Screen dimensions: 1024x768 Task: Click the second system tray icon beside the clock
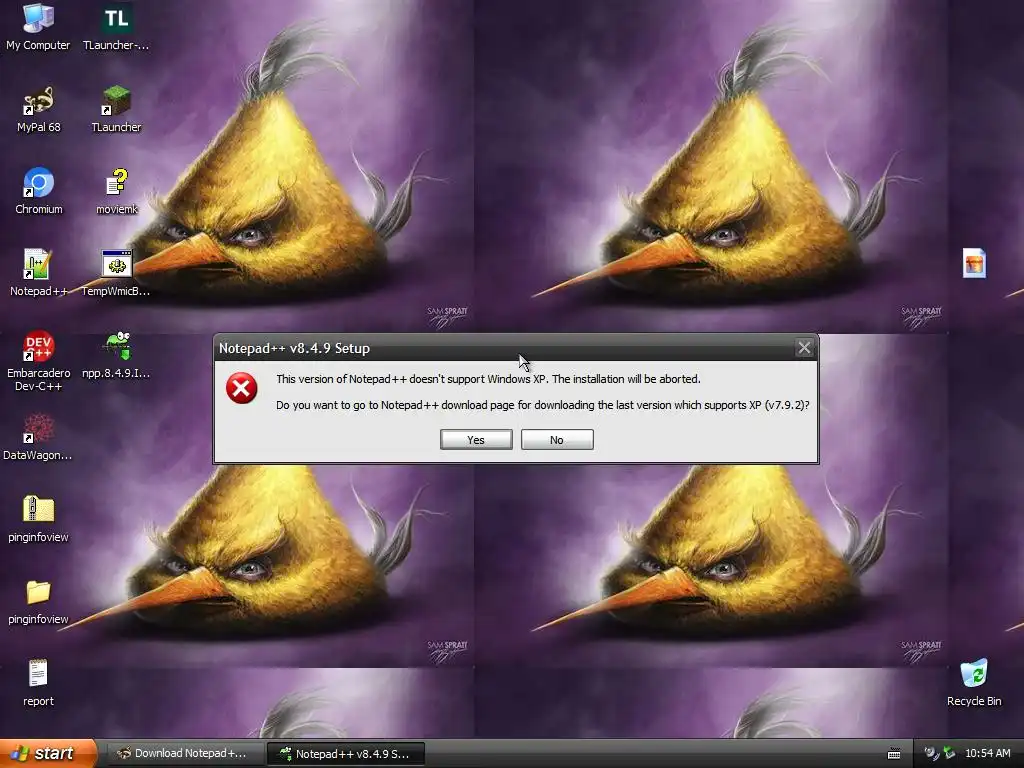(949, 754)
